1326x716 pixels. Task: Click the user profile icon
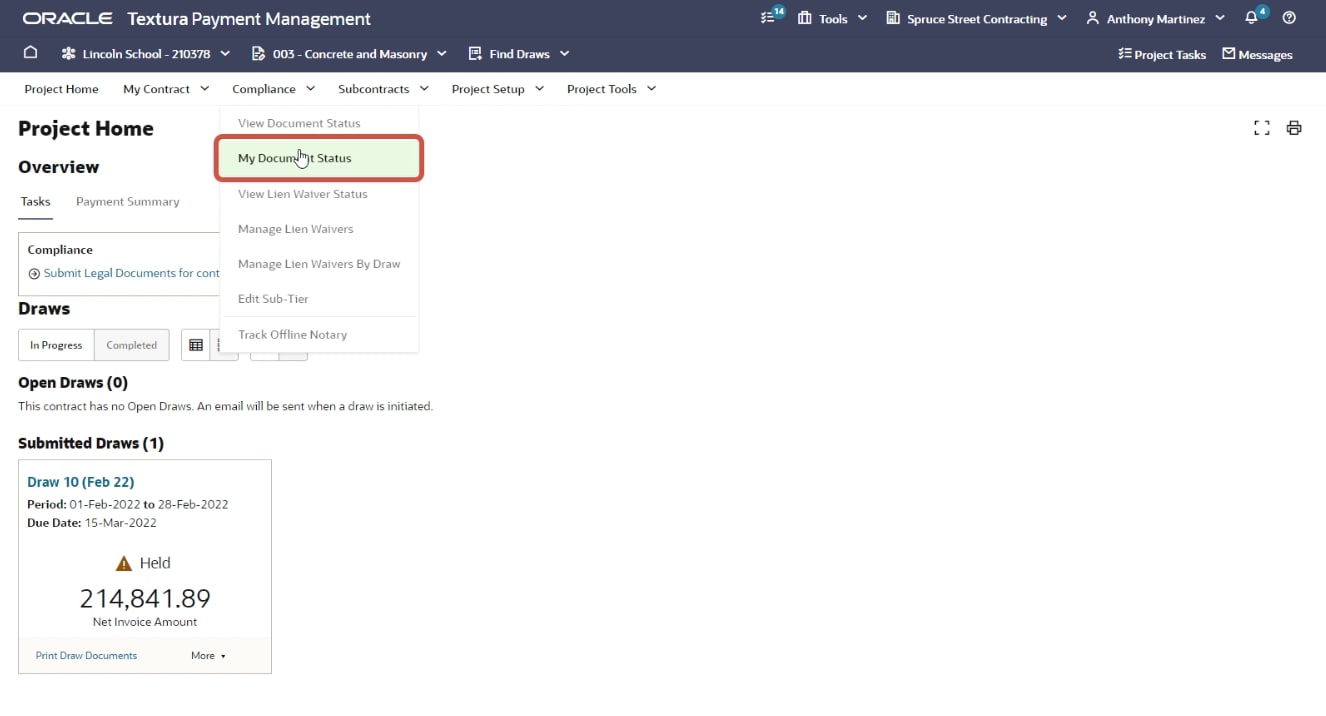[1092, 18]
